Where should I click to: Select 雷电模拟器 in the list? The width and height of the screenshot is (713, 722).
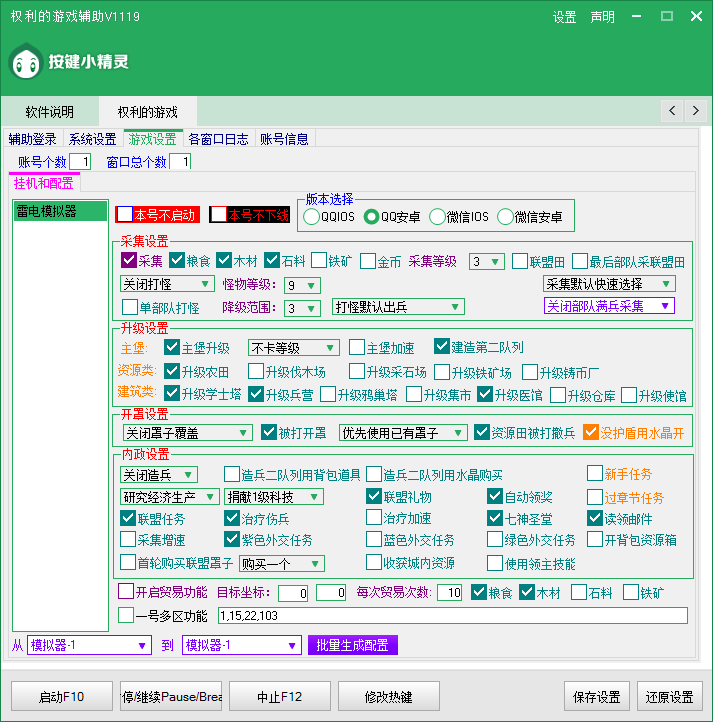click(x=60, y=211)
